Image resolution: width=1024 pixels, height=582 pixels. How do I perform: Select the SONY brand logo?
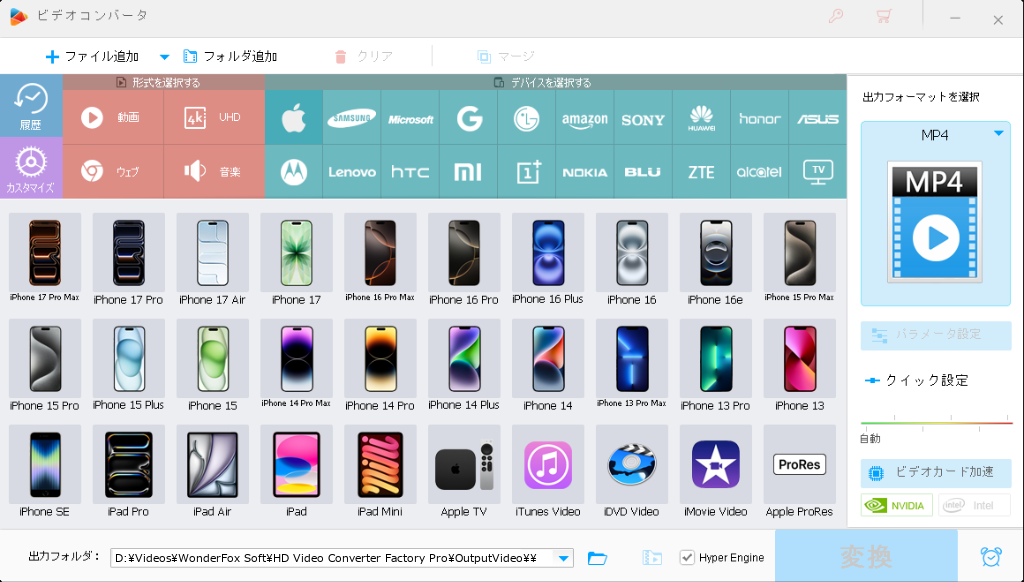coord(643,118)
